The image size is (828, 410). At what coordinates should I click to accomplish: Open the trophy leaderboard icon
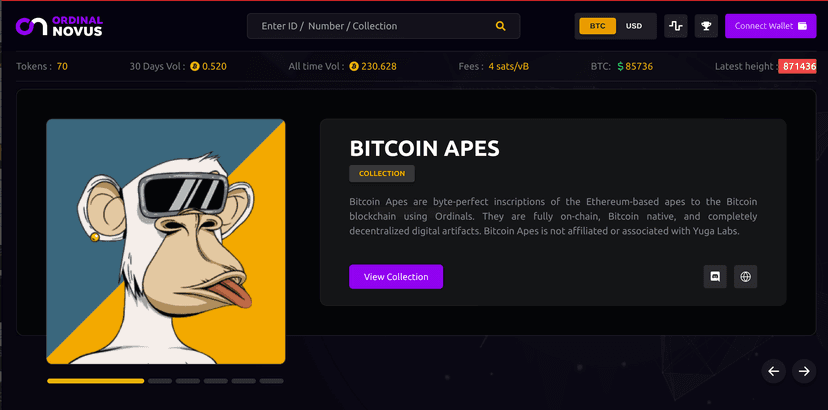706,26
